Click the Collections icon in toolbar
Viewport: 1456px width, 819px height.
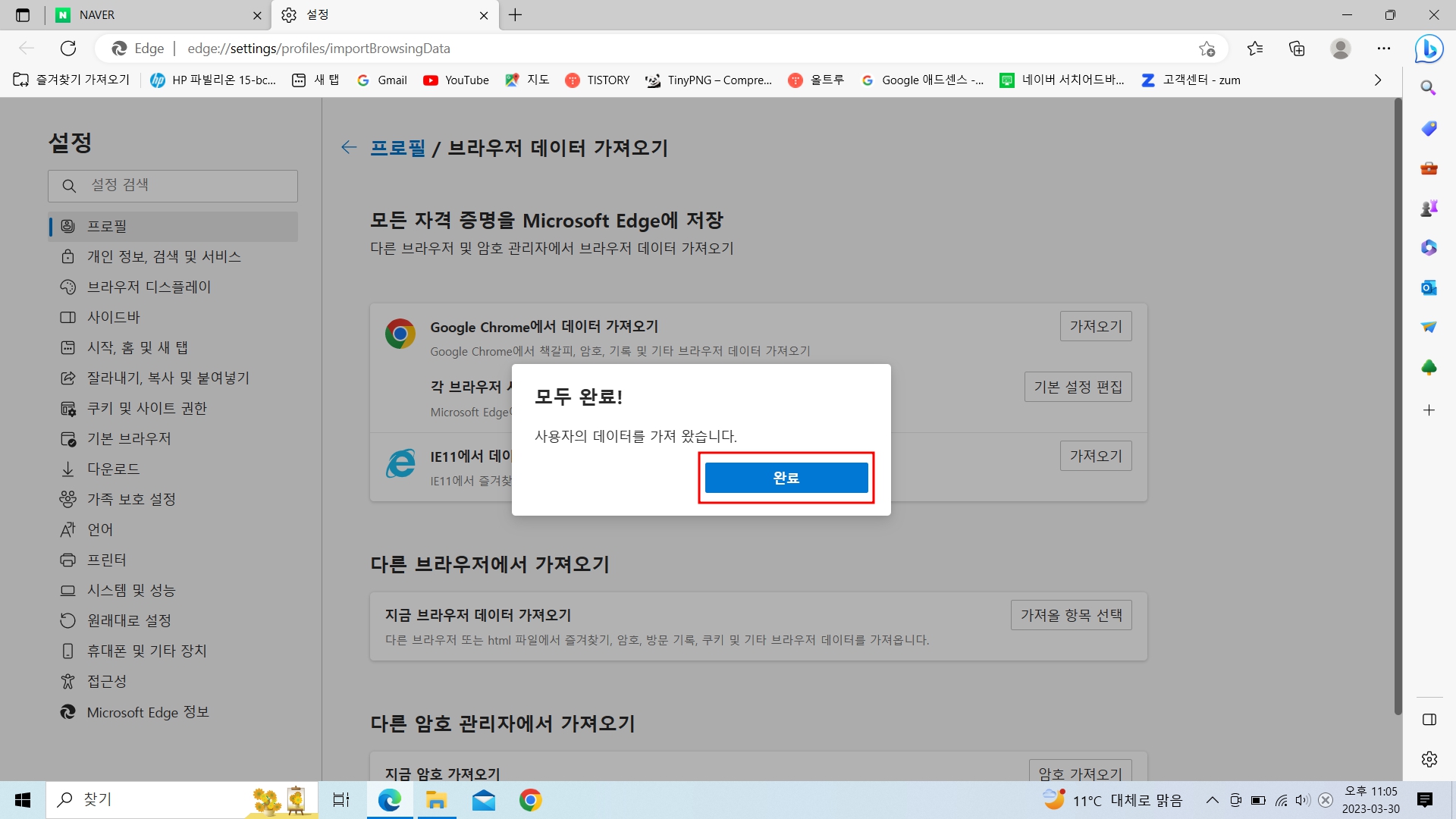[1297, 49]
